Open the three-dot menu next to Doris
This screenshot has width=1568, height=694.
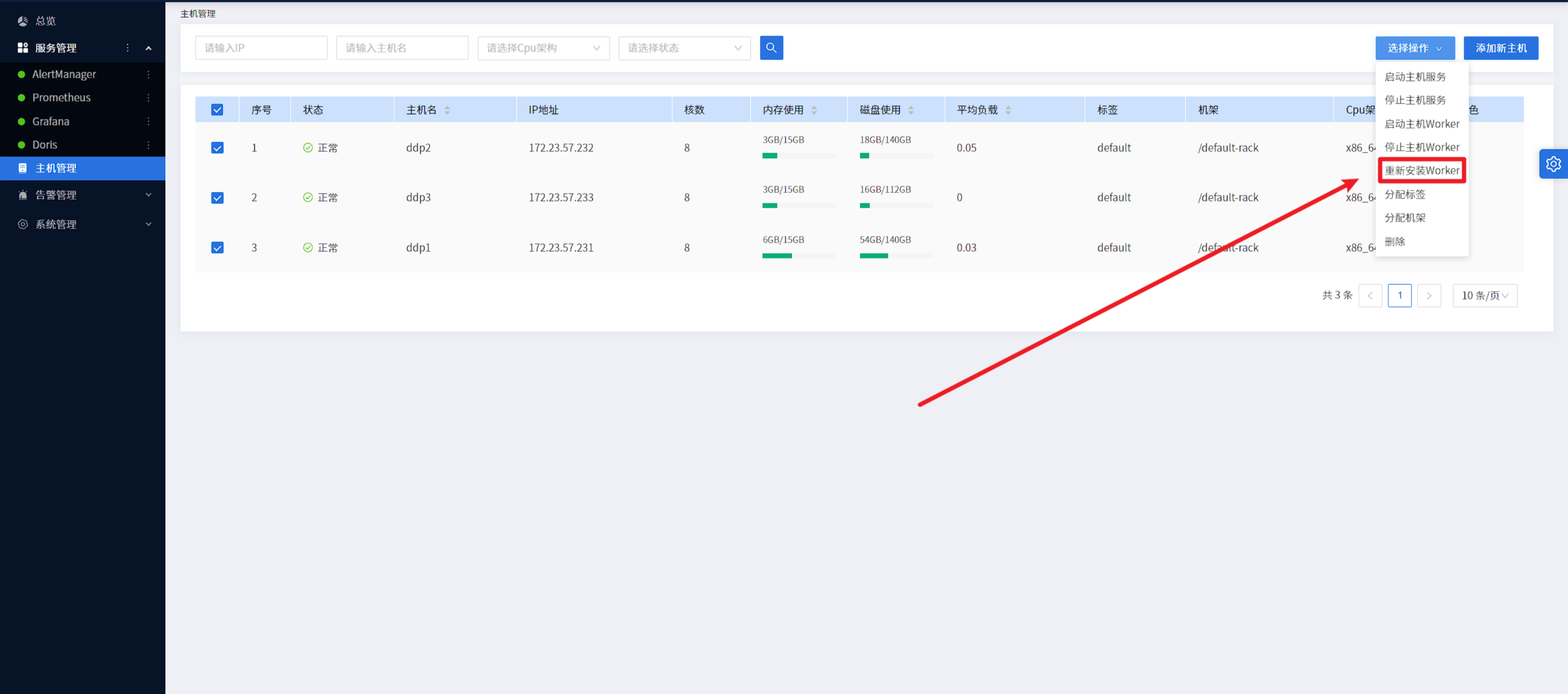[148, 145]
